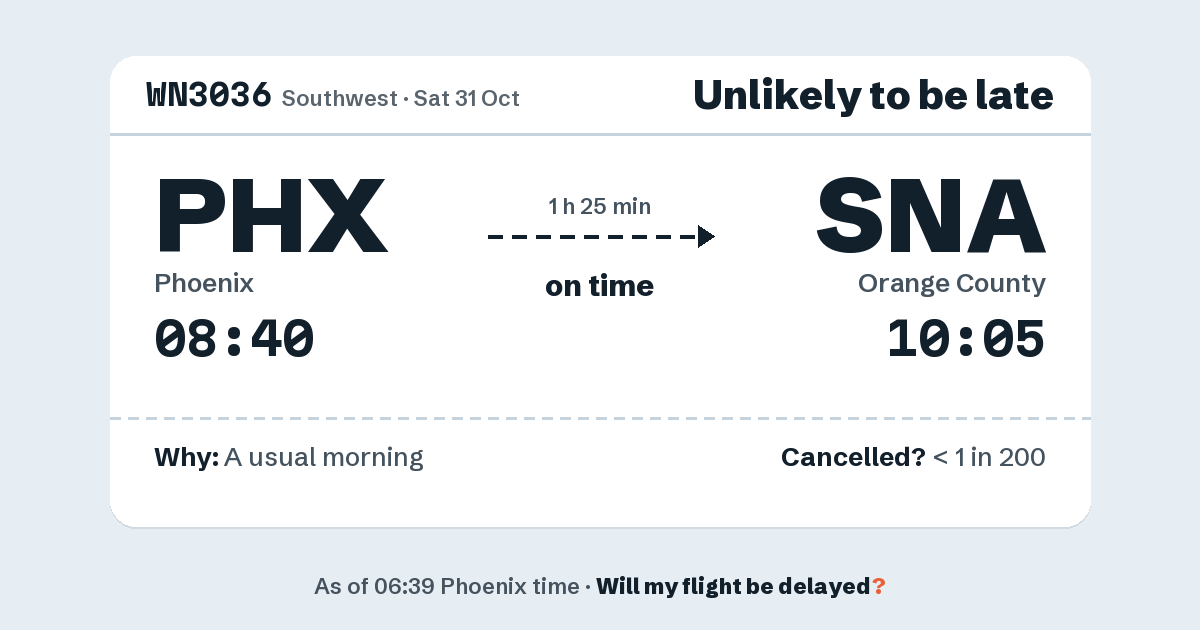This screenshot has width=1200, height=630.
Task: Click the As of 06:39 Phoenix time text
Action: tap(446, 587)
